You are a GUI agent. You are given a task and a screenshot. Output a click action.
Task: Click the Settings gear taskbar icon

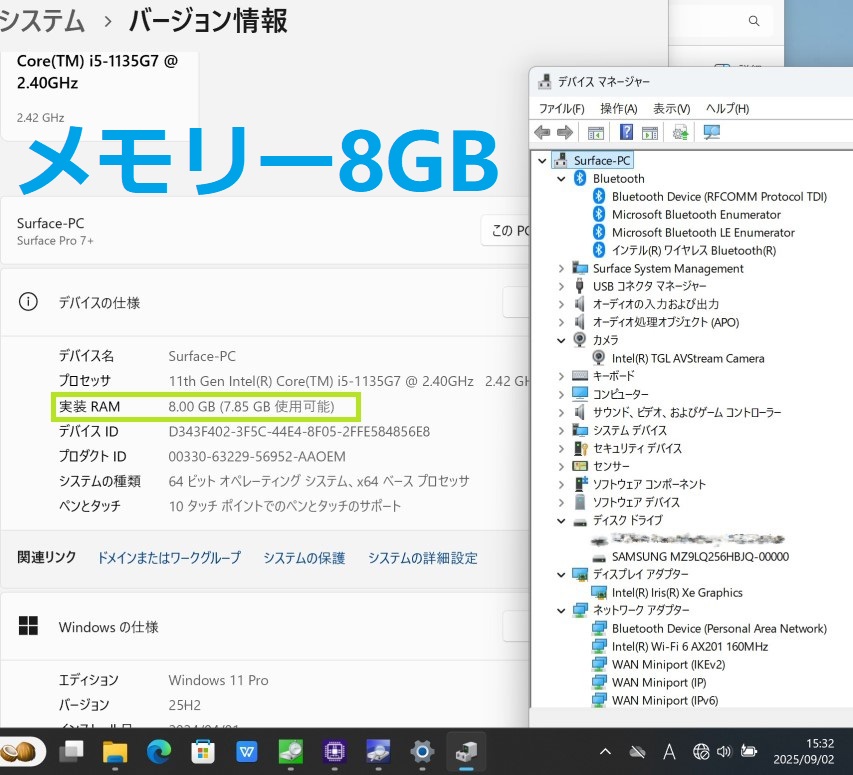423,750
